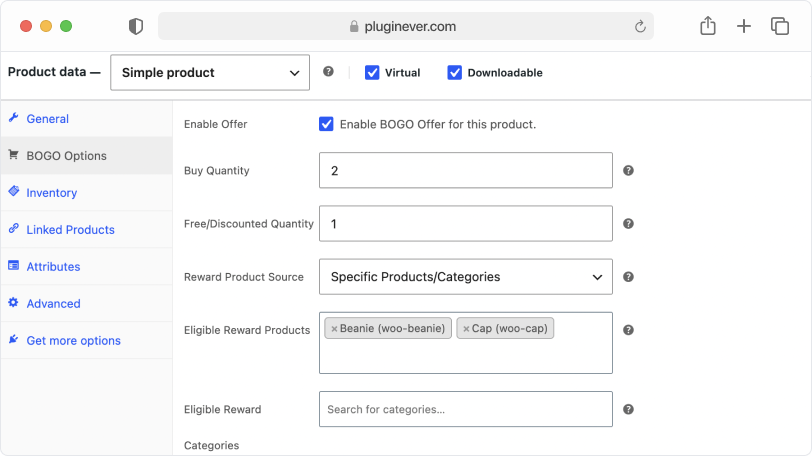Show help tooltip for Eligible Reward Products
Image resolution: width=812 pixels, height=456 pixels.
tap(628, 330)
